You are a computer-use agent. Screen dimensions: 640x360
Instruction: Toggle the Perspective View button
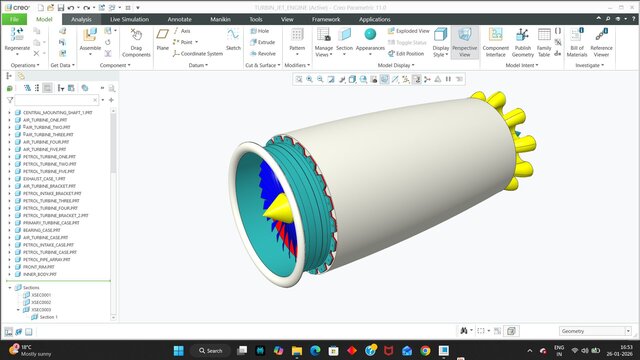tap(464, 42)
